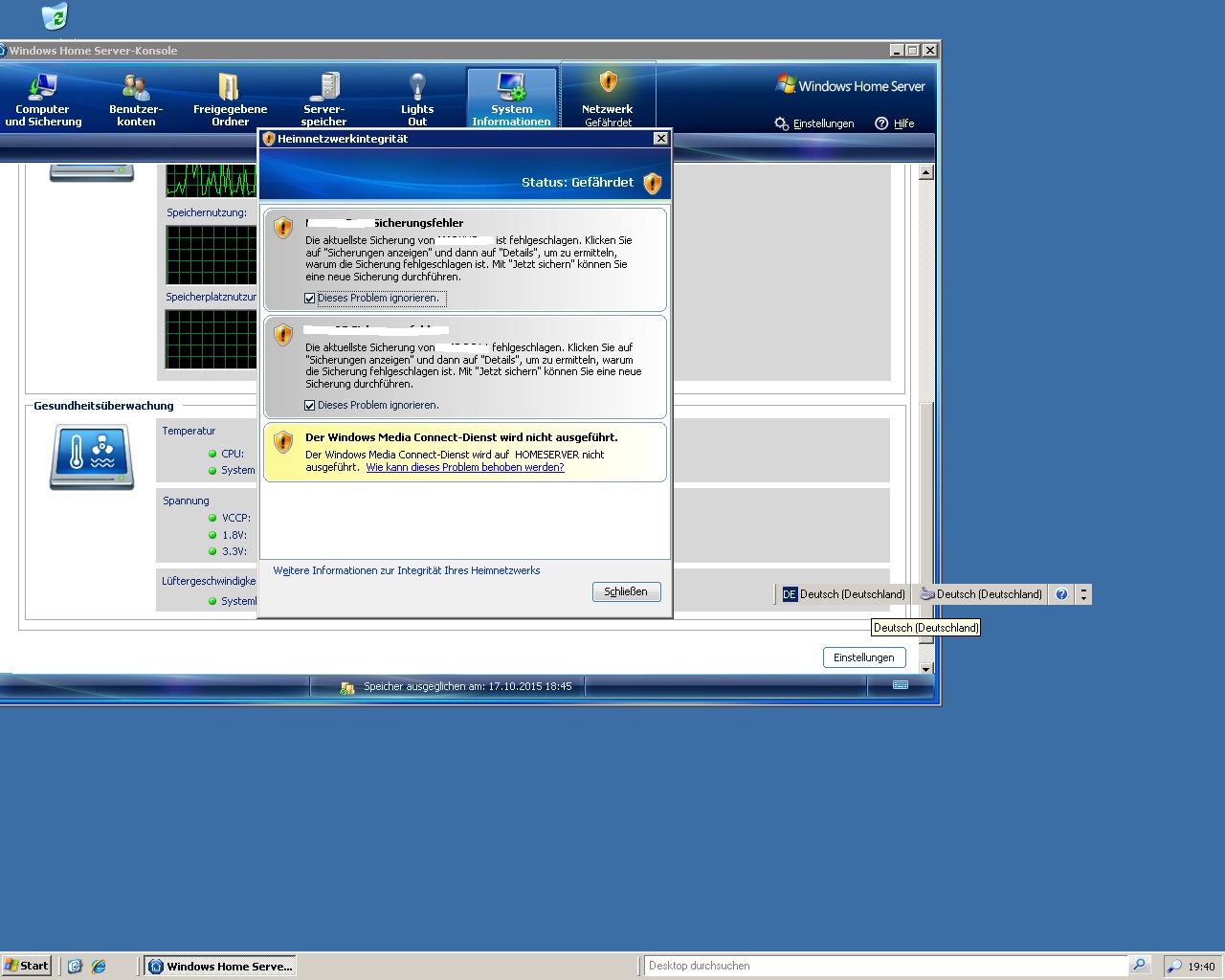Click the Schließen button

click(626, 592)
